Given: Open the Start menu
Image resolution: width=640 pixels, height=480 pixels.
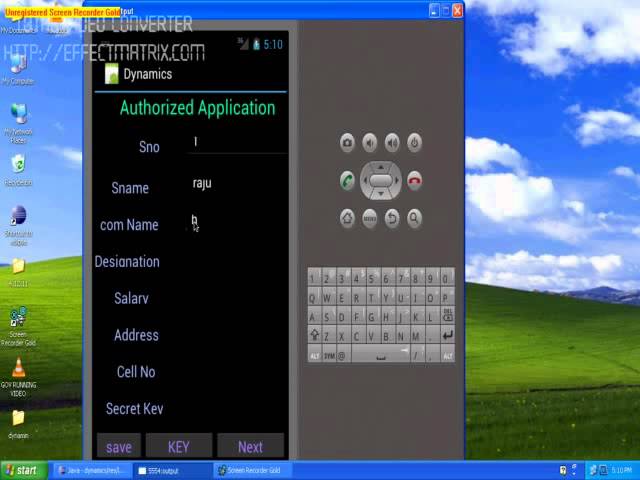Looking at the screenshot, I should coord(23,470).
